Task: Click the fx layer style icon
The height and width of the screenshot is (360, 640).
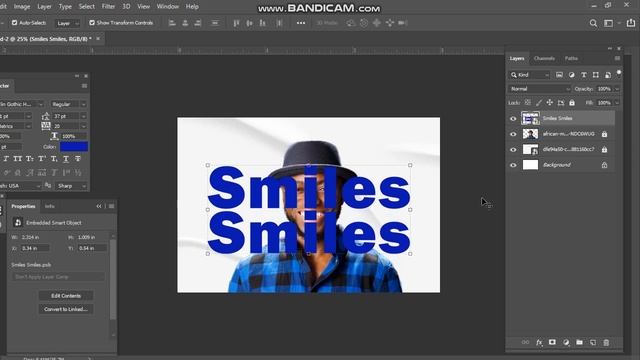Action: pos(539,342)
